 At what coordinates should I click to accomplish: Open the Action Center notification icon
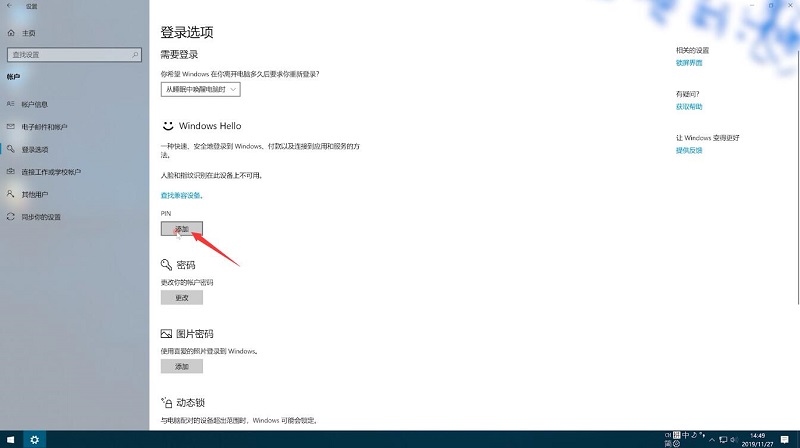(x=785, y=439)
